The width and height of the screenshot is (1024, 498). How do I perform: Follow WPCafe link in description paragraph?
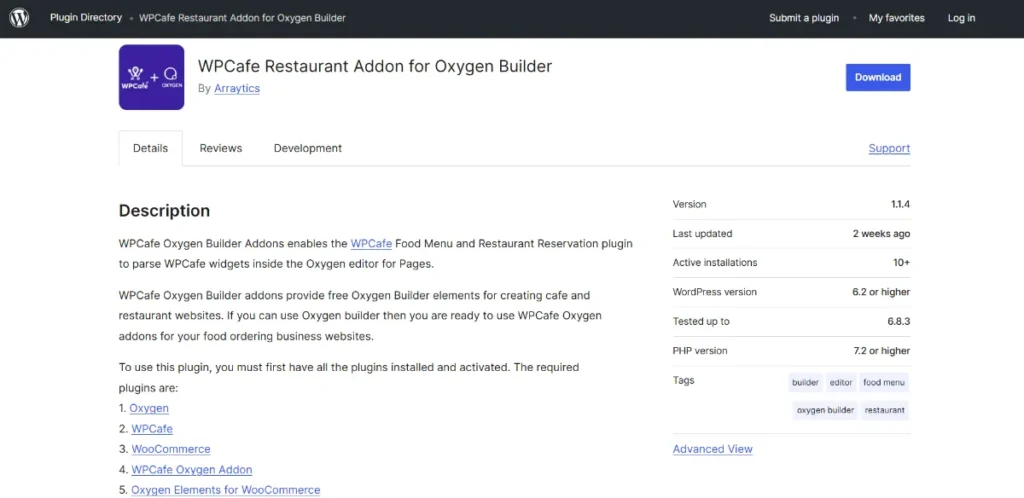coord(371,243)
